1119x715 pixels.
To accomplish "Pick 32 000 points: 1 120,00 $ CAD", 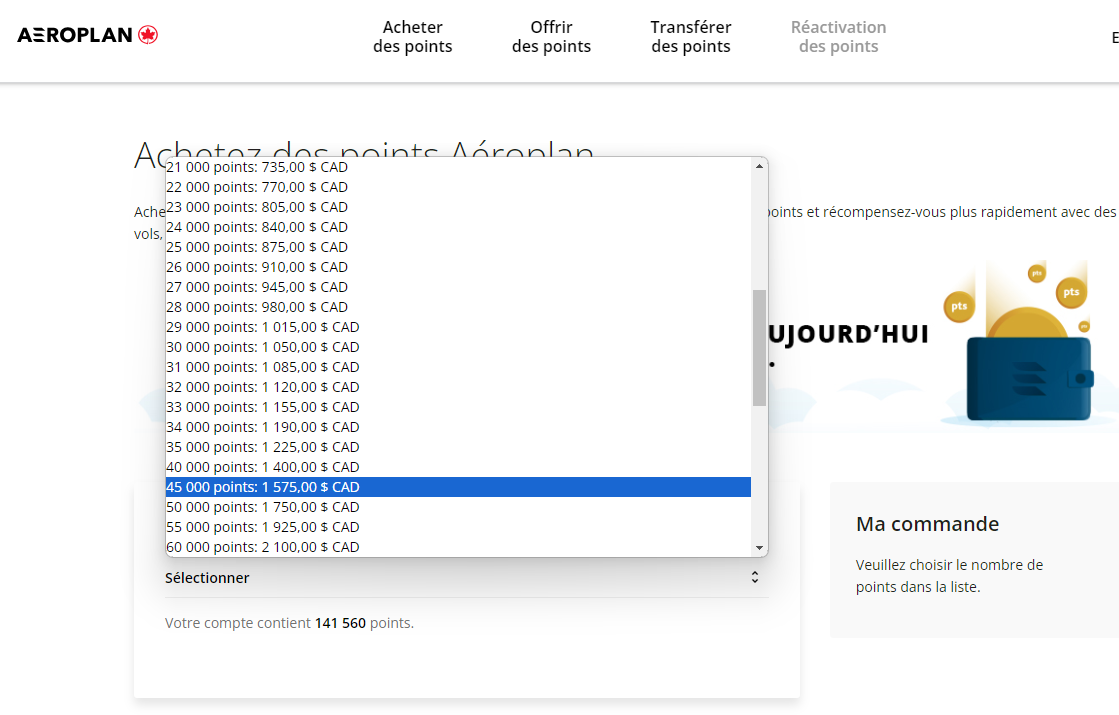I will coord(458,387).
